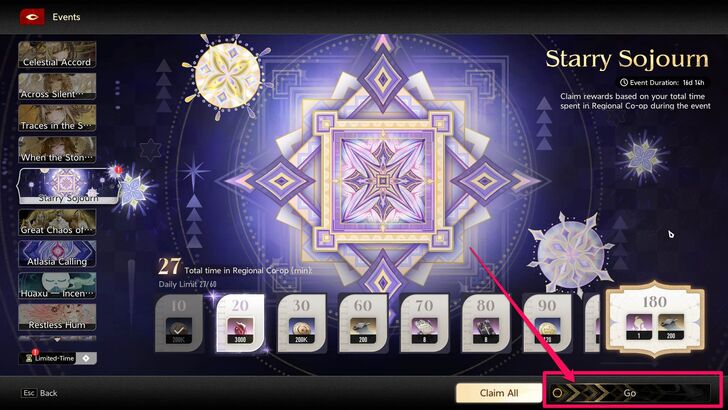Select the 80-minute reward icon

pyautogui.click(x=486, y=331)
